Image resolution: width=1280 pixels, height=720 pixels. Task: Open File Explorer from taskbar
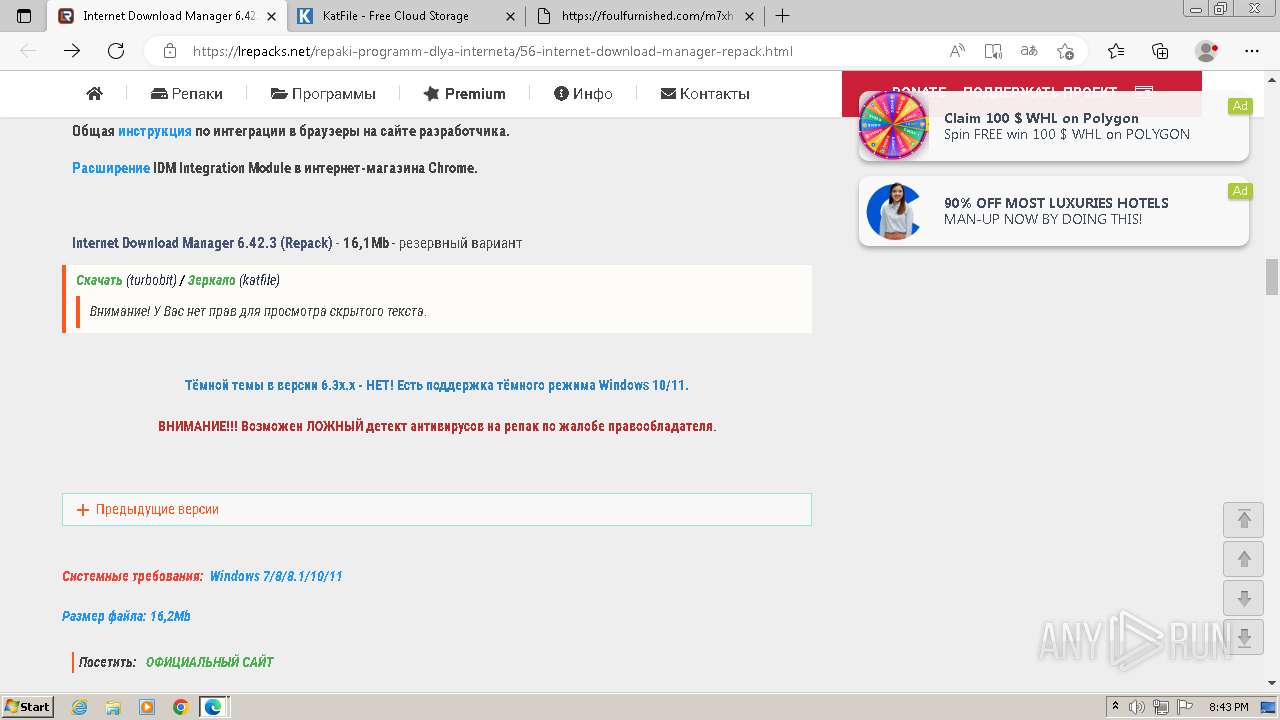(x=113, y=707)
